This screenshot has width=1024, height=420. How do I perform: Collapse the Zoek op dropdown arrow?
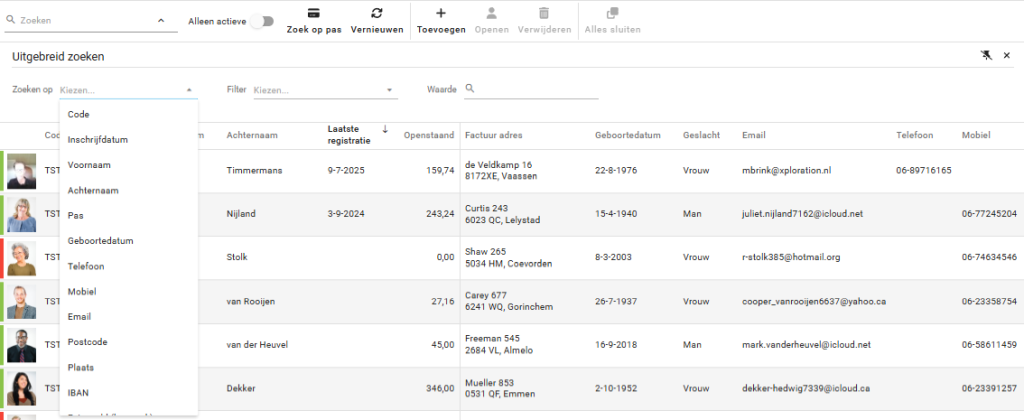189,90
